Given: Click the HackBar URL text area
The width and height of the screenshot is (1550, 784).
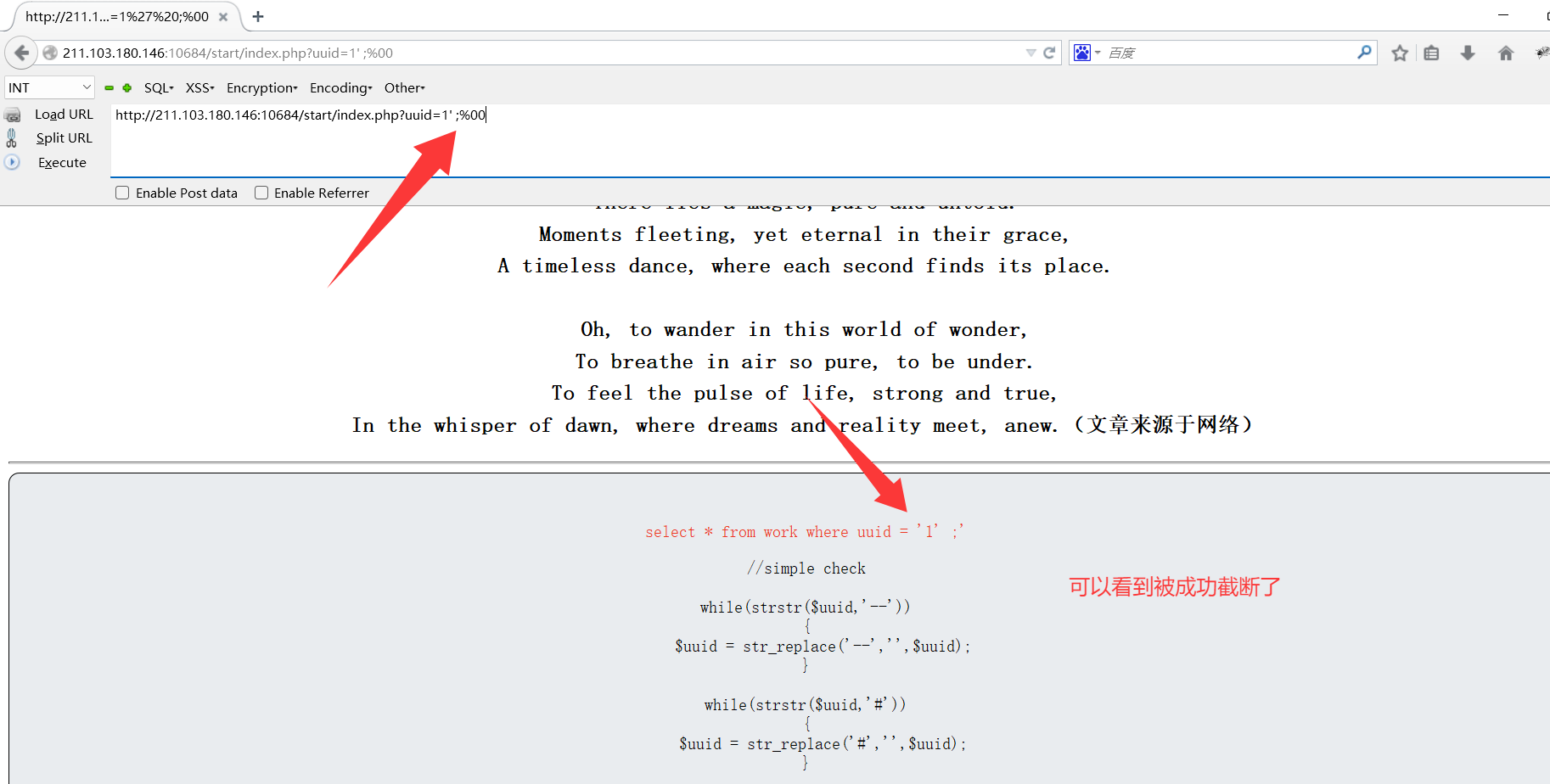Looking at the screenshot, I should click(x=829, y=141).
